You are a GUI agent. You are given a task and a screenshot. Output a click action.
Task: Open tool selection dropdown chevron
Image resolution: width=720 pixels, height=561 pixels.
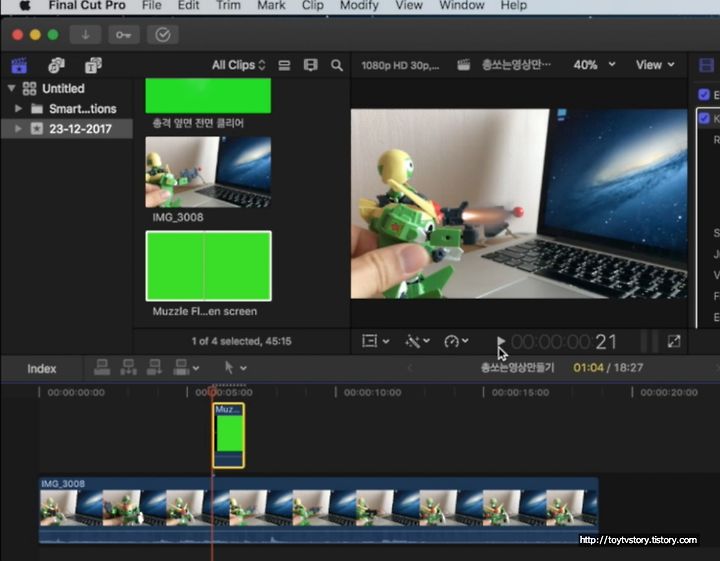243,368
